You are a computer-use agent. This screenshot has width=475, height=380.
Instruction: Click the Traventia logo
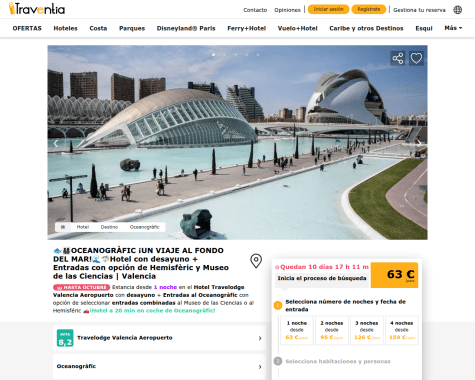37,9
